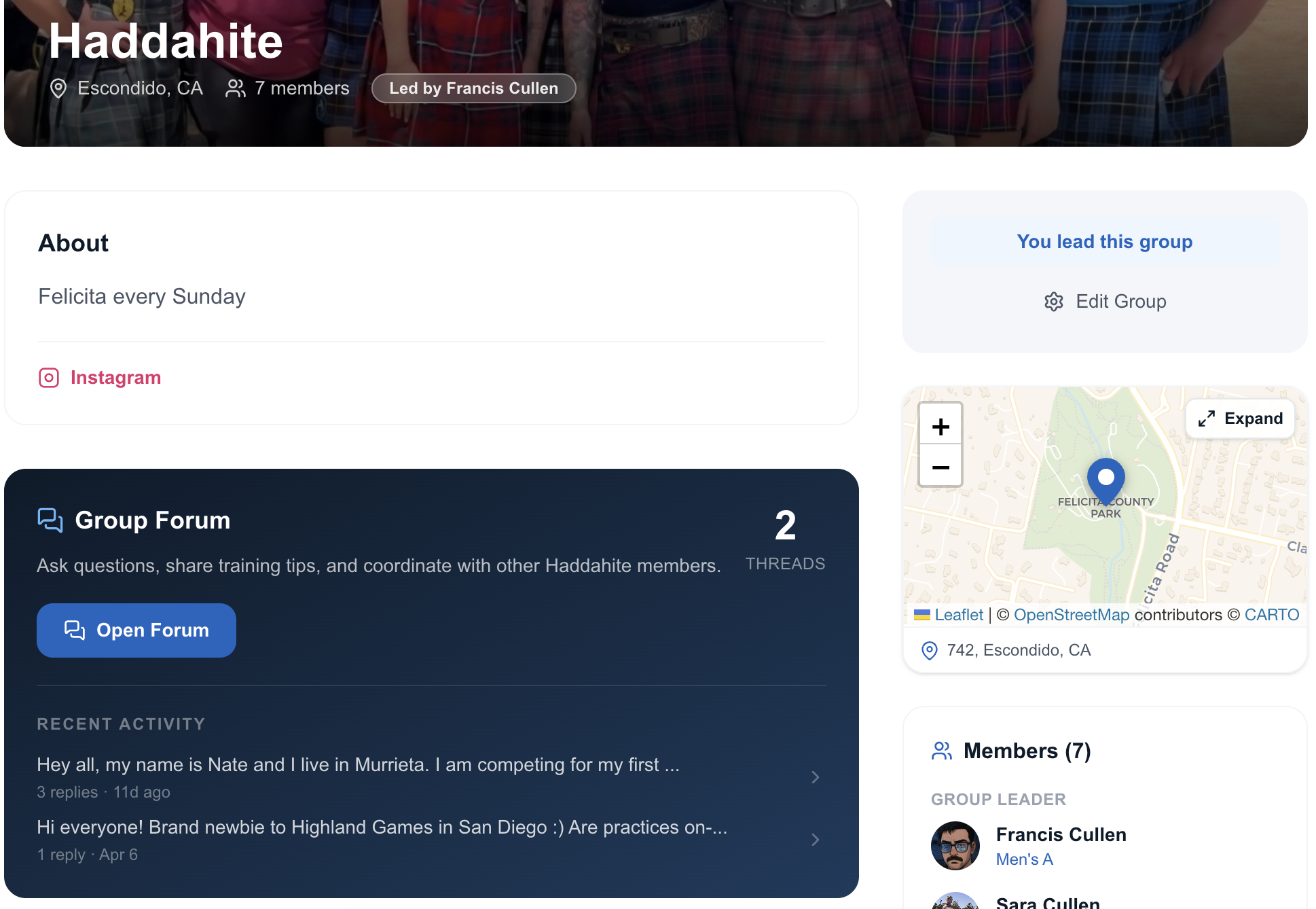Click the 'Group Forum' heading
1316x909 pixels.
coord(153,520)
